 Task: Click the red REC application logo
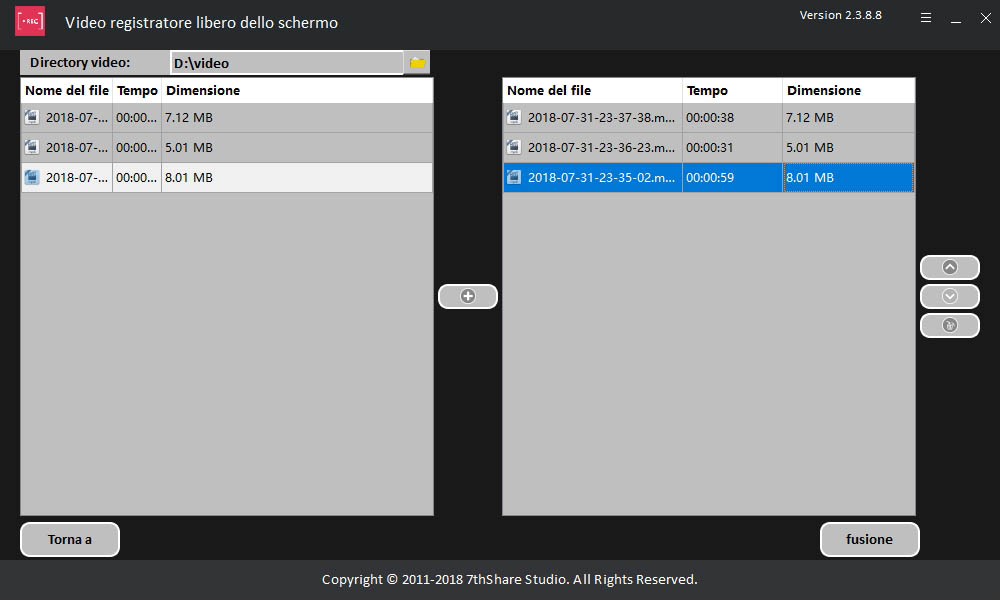click(30, 21)
